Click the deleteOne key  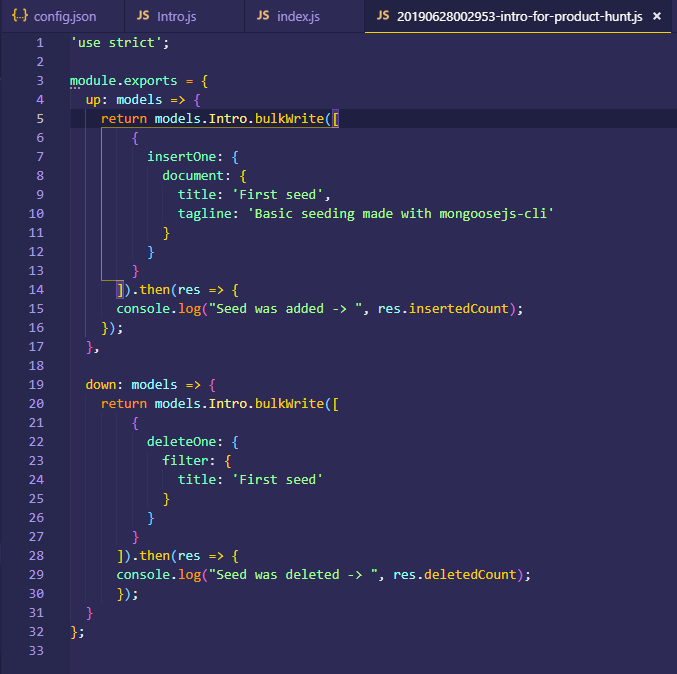click(181, 442)
